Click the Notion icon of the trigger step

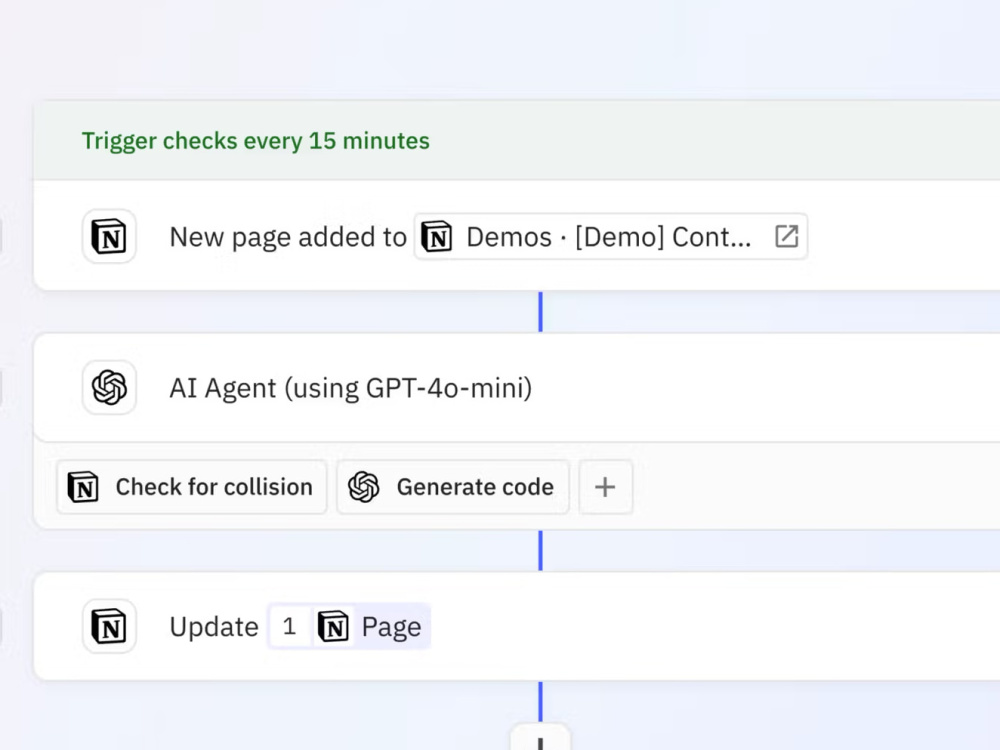coord(109,237)
